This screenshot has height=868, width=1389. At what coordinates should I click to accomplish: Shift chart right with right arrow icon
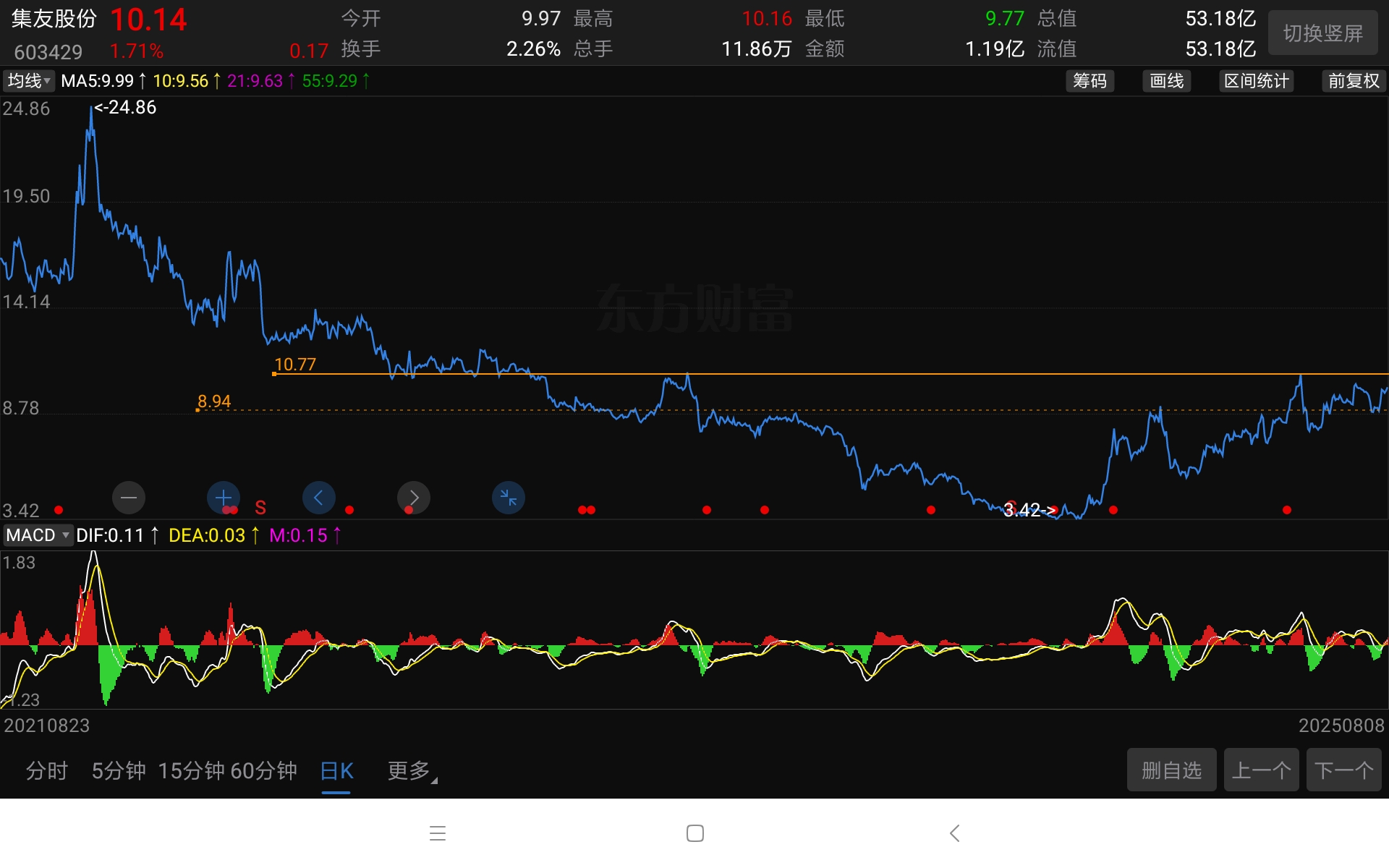414,498
